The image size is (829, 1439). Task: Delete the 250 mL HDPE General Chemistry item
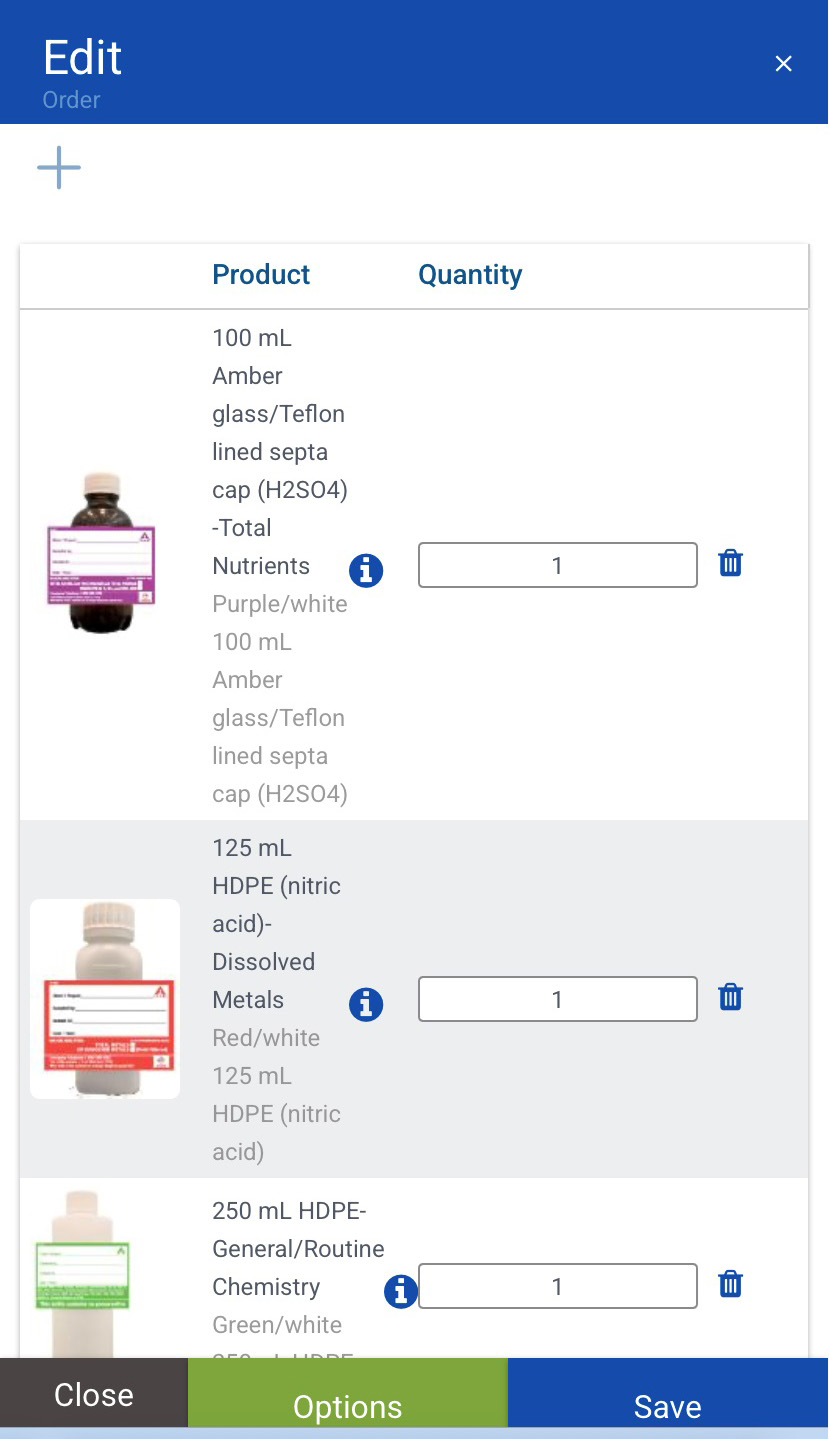click(731, 1284)
